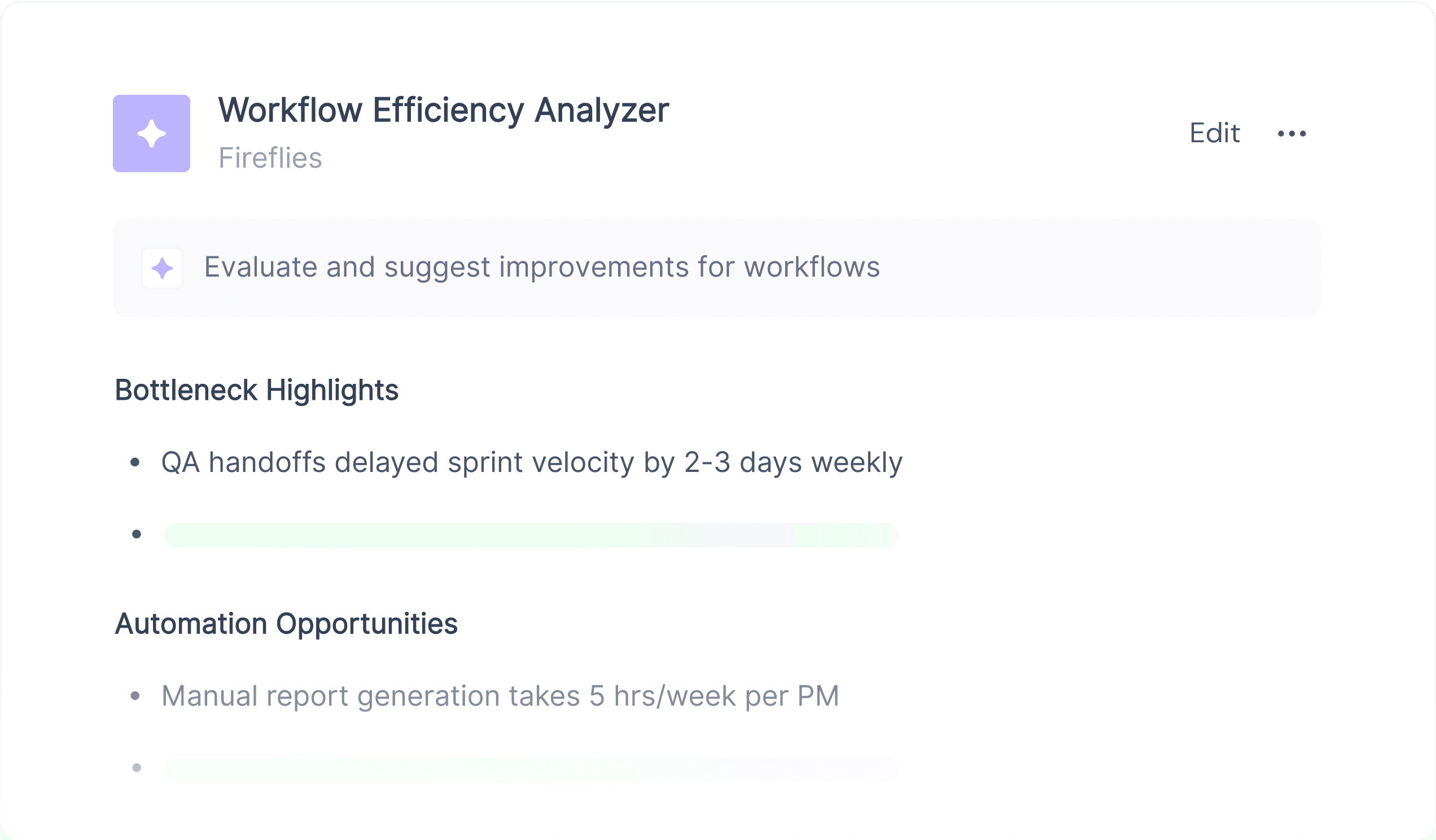This screenshot has height=840, width=1436.
Task: Click the '5 hrs/week per PM' text
Action: click(714, 696)
